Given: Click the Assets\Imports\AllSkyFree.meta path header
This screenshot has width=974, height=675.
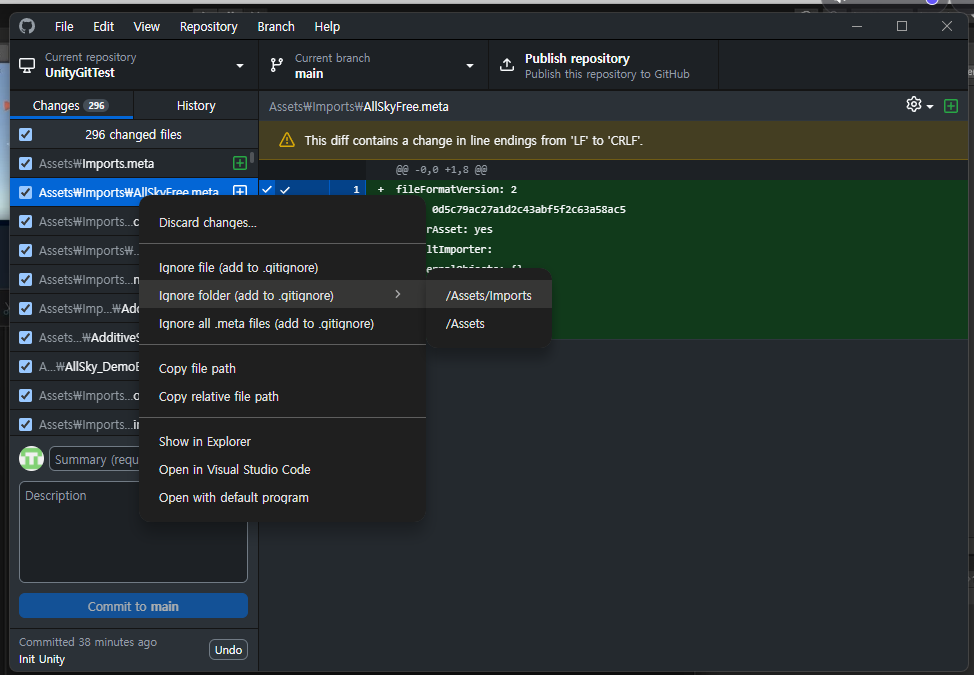Looking at the screenshot, I should [x=358, y=107].
